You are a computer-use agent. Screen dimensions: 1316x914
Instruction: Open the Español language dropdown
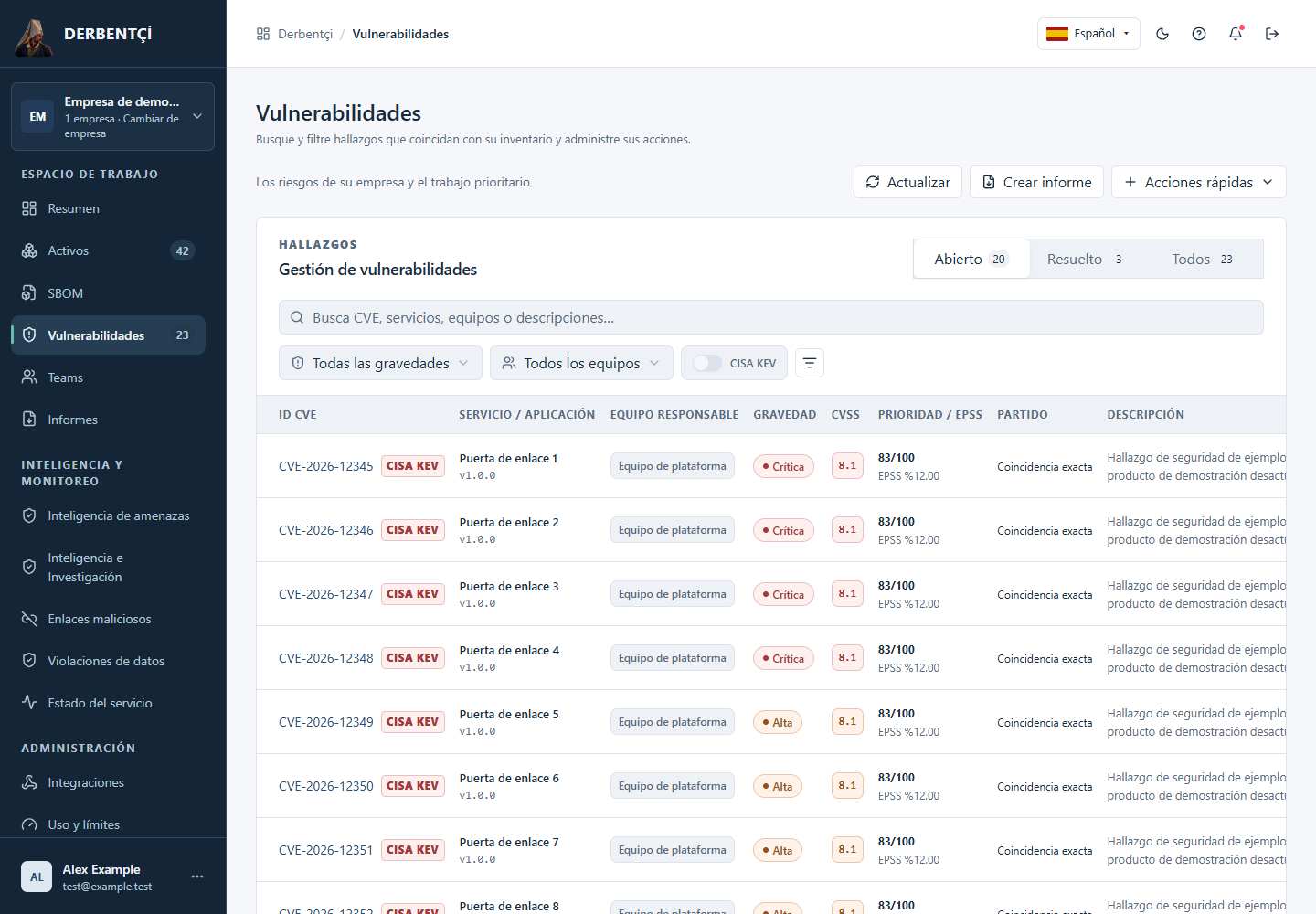1088,34
